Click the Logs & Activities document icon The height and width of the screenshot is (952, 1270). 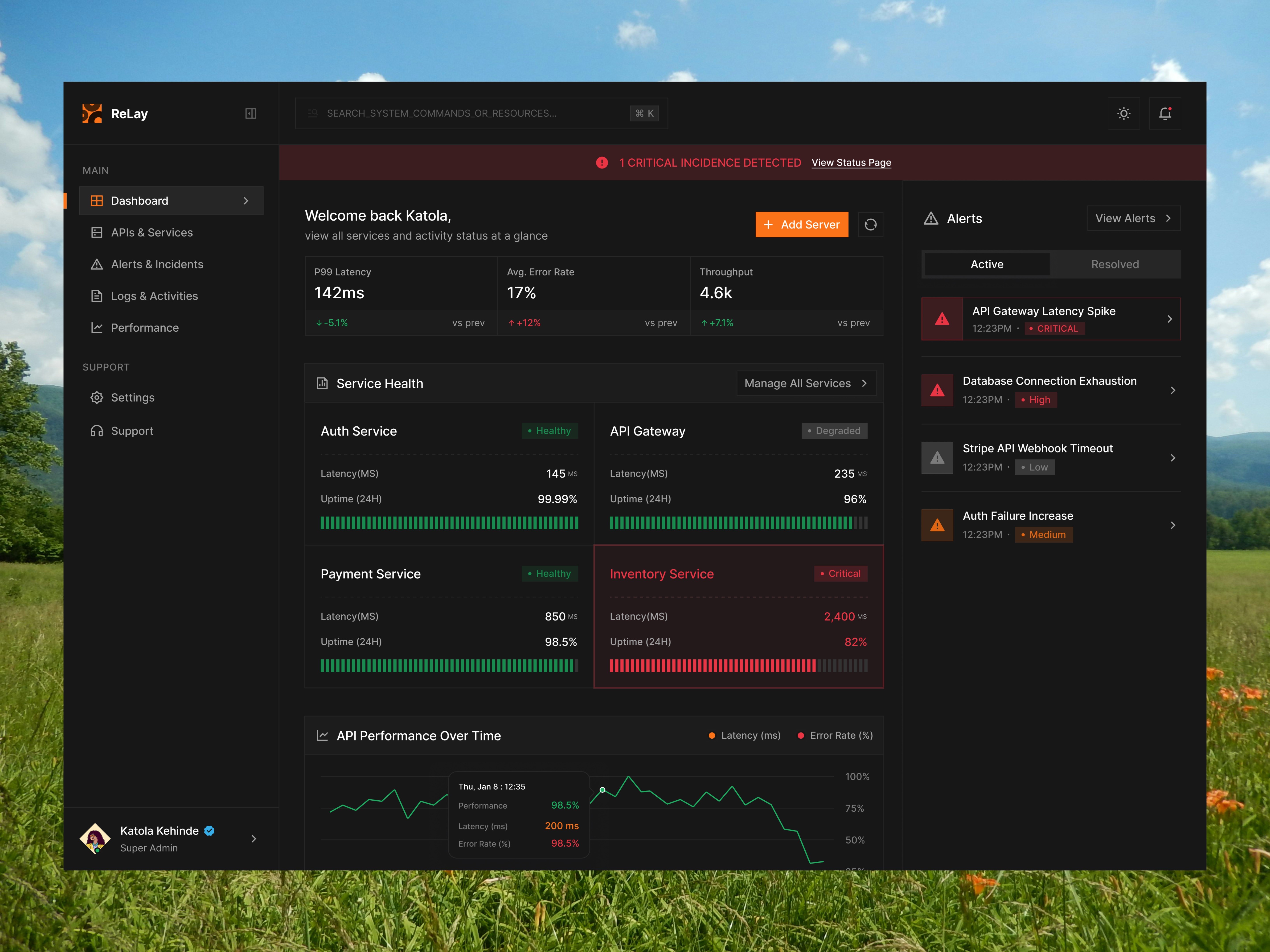pos(97,296)
